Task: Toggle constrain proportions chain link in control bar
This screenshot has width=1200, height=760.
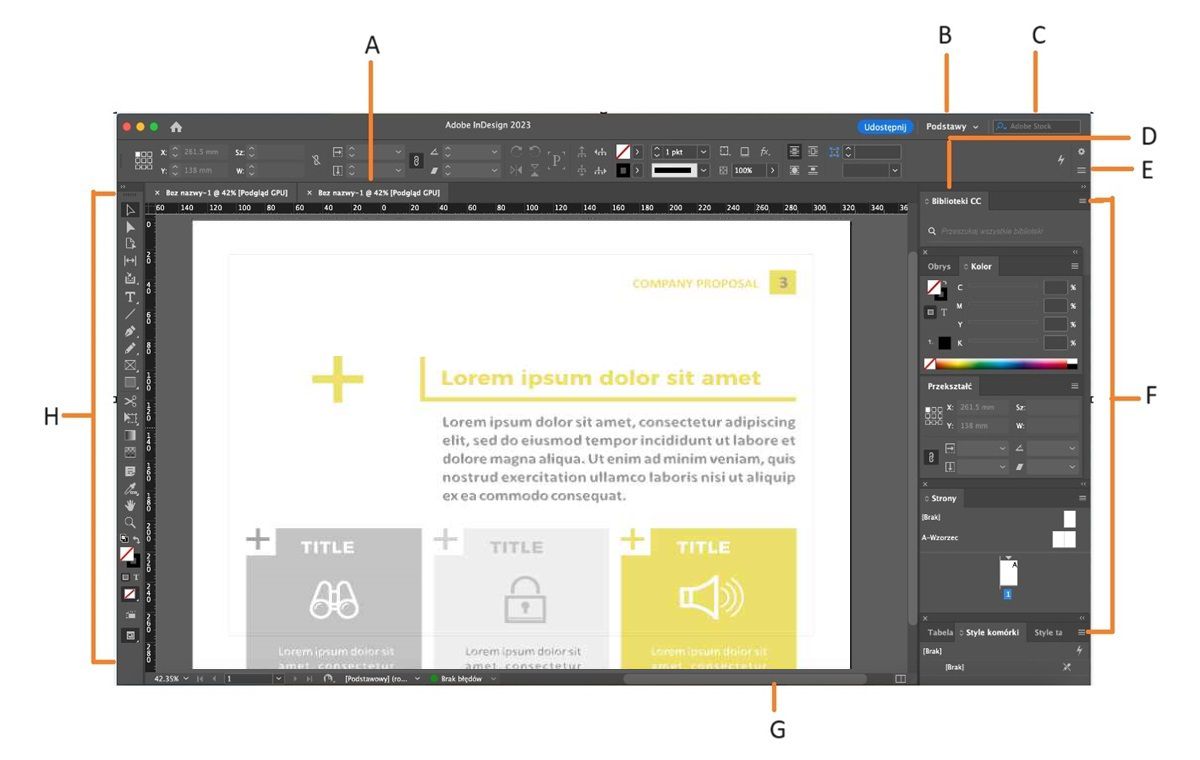Action: tap(417, 161)
